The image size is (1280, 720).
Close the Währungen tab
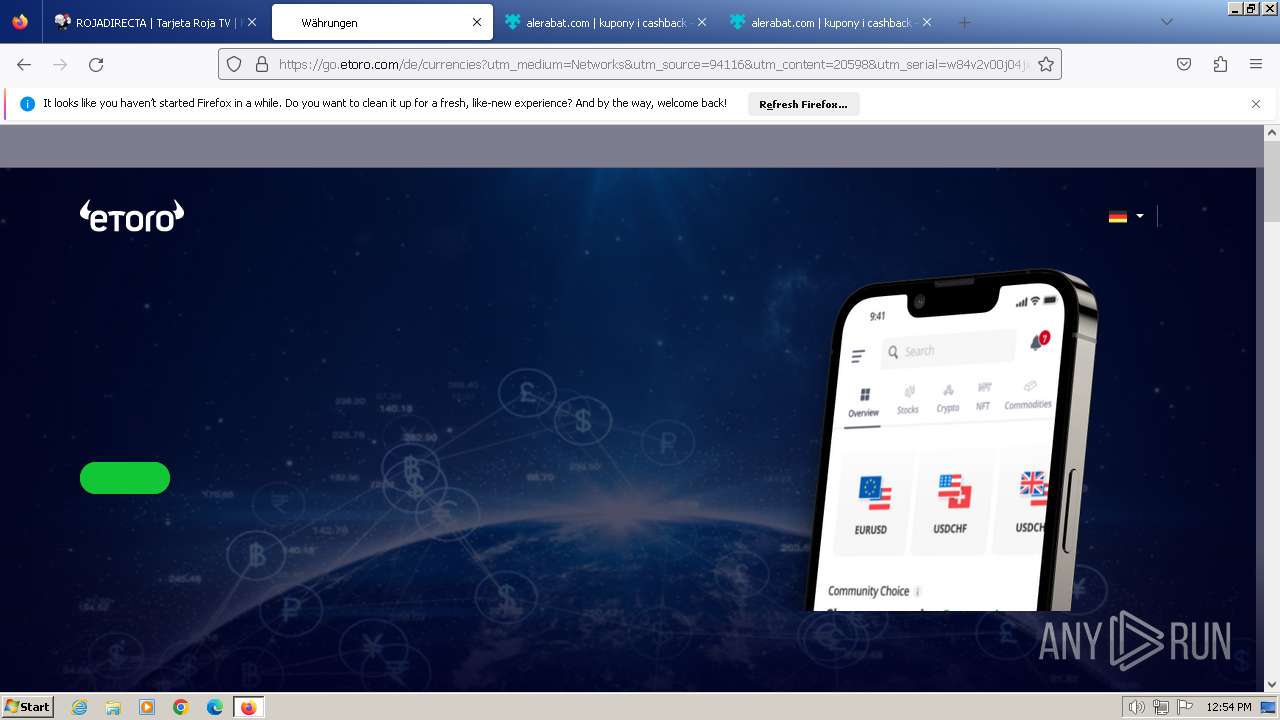477,22
